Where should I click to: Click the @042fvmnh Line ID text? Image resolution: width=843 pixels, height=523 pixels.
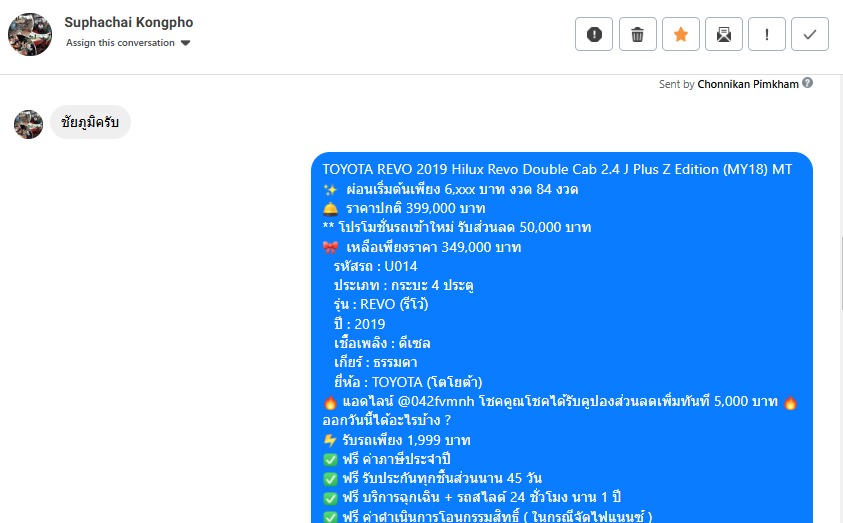(436, 402)
